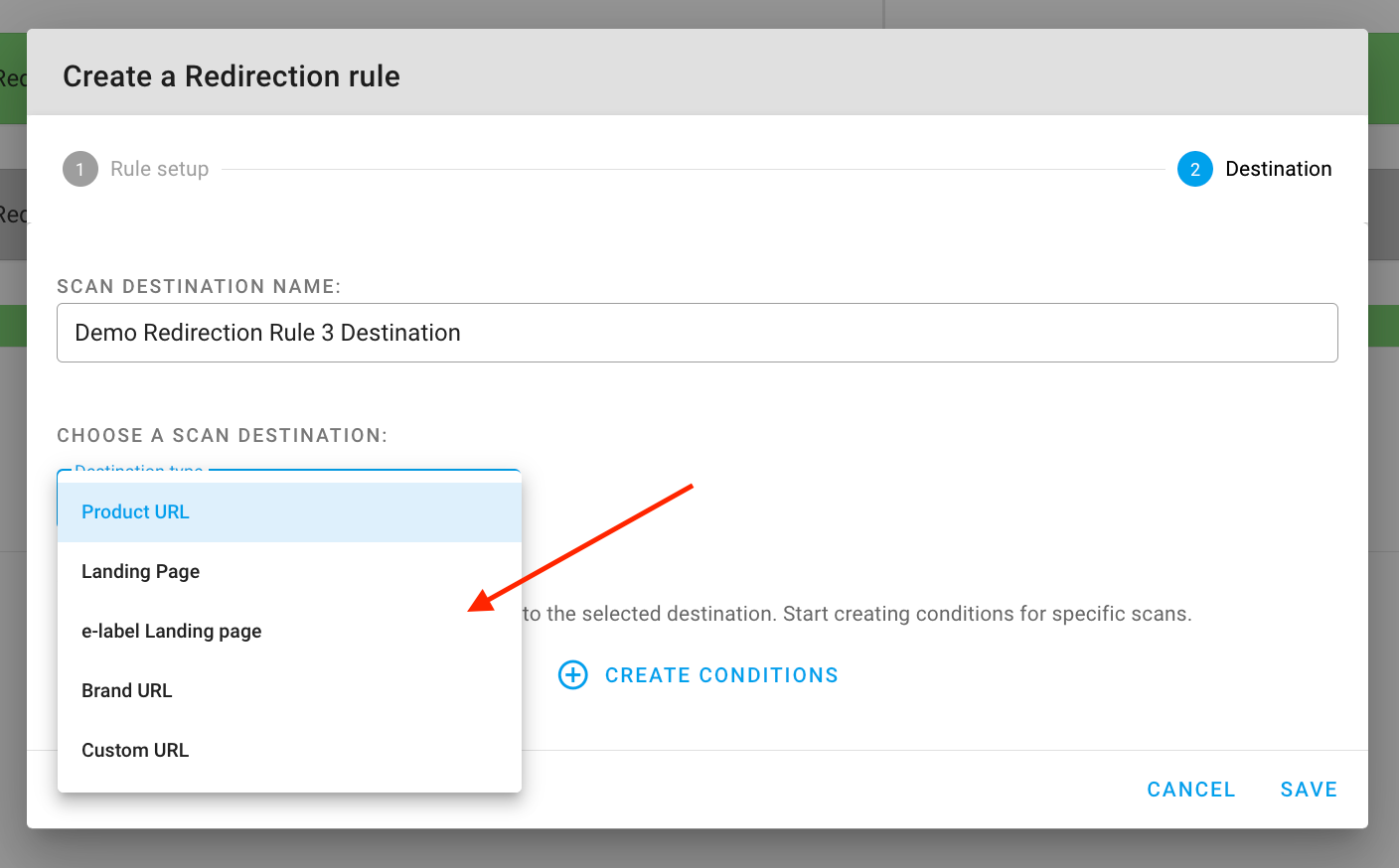Choose Product URL from the dropdown list

pyautogui.click(x=135, y=512)
